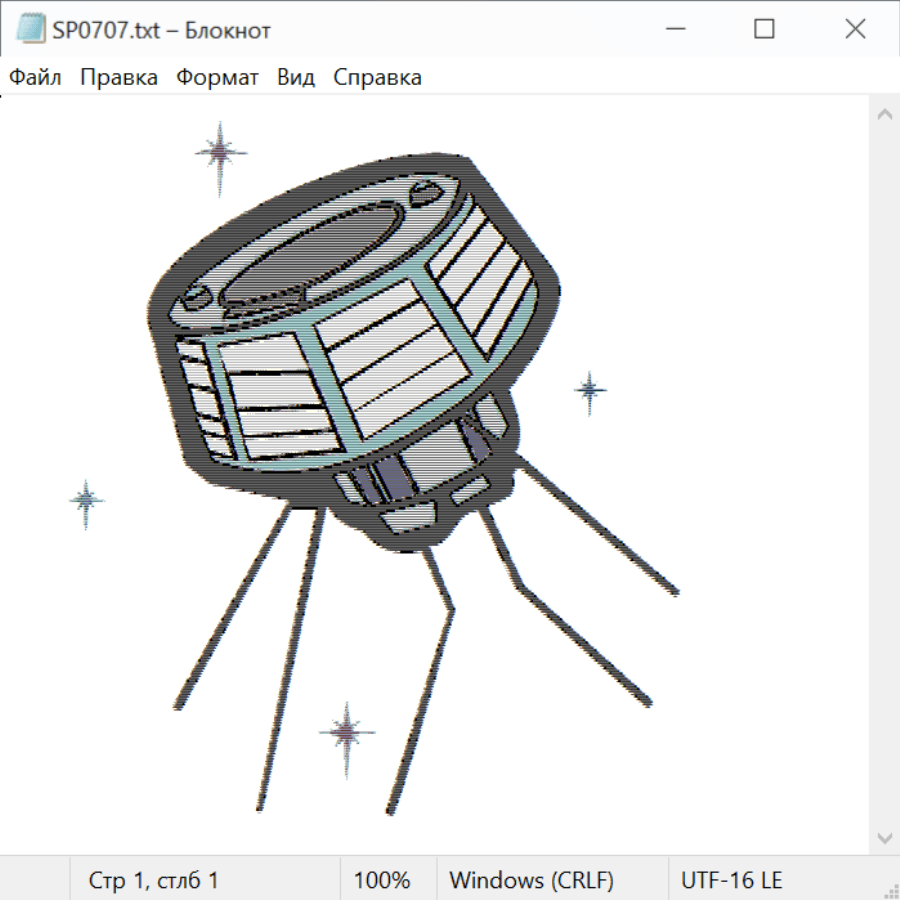
Task: Click the UTF-16 LE encoding field
Action: click(731, 880)
